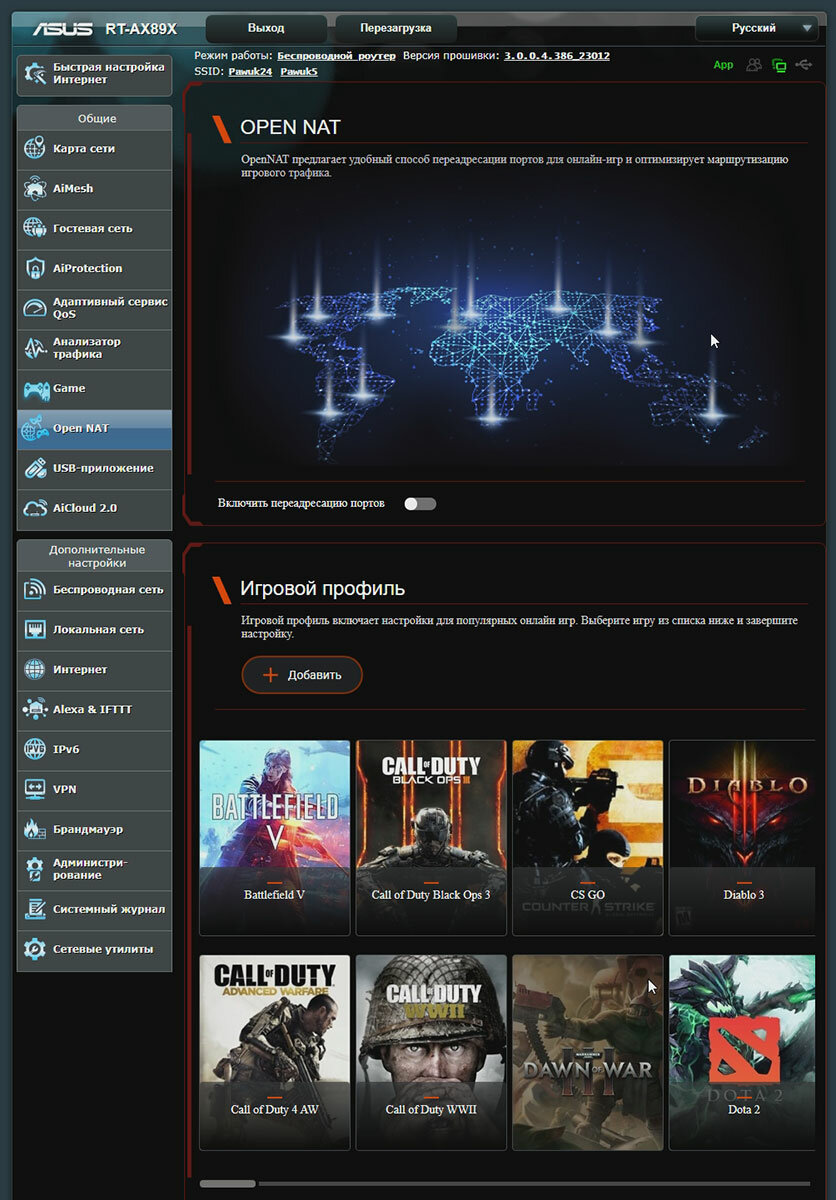Click the Open NAT sidebar icon
The width and height of the screenshot is (836, 1200).
pyautogui.click(x=35, y=429)
